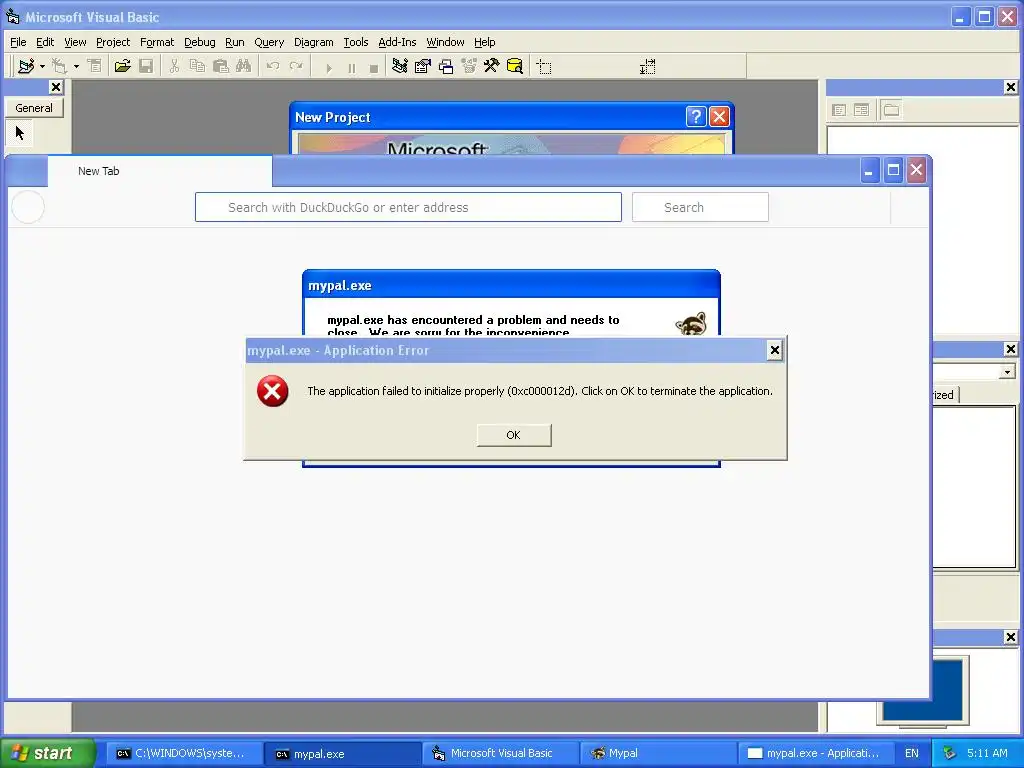Click OK in the Application Error dialog
Image resolution: width=1024 pixels, height=768 pixels.
click(514, 435)
